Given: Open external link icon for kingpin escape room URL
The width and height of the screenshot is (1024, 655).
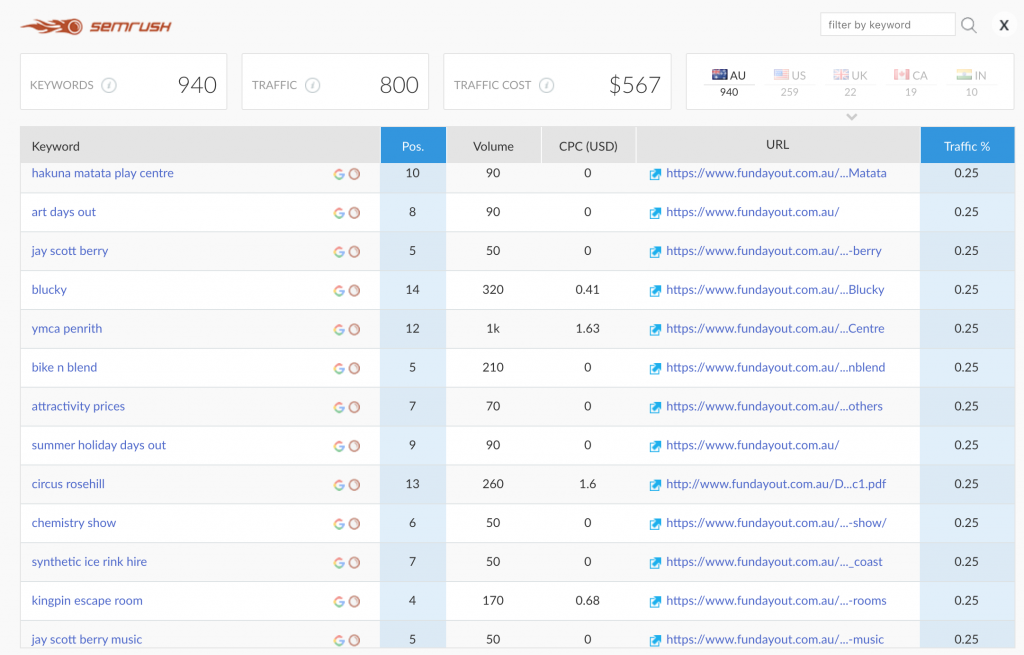Looking at the screenshot, I should coord(655,601).
